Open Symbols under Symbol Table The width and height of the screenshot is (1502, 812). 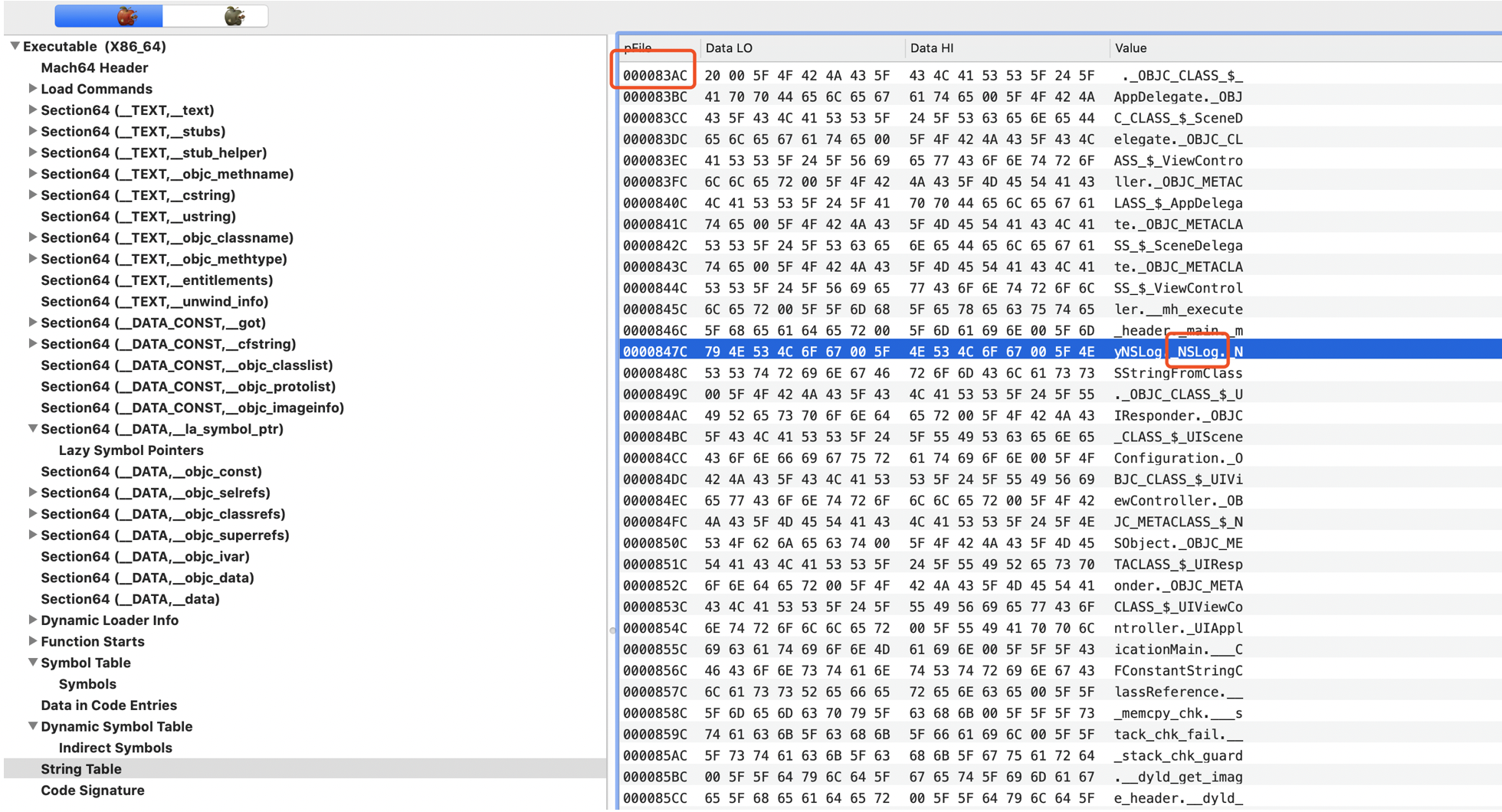click(87, 684)
